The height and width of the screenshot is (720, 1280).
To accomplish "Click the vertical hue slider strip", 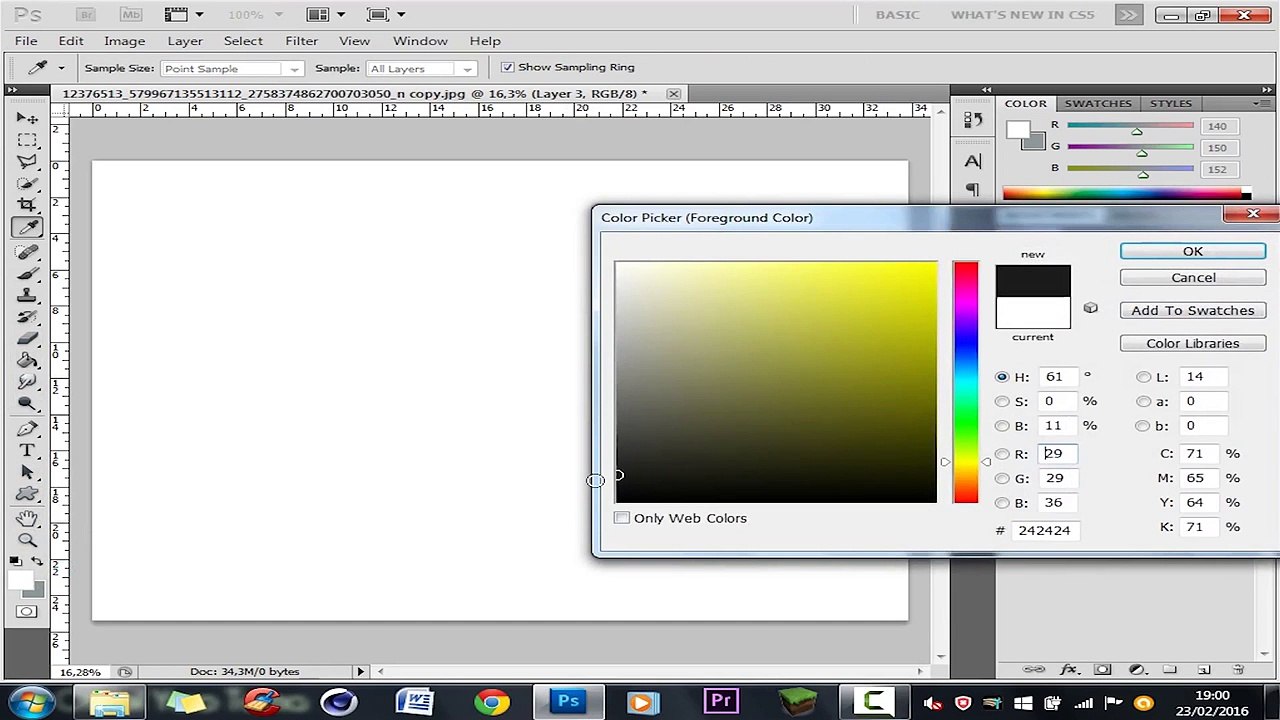I will pos(965,382).
